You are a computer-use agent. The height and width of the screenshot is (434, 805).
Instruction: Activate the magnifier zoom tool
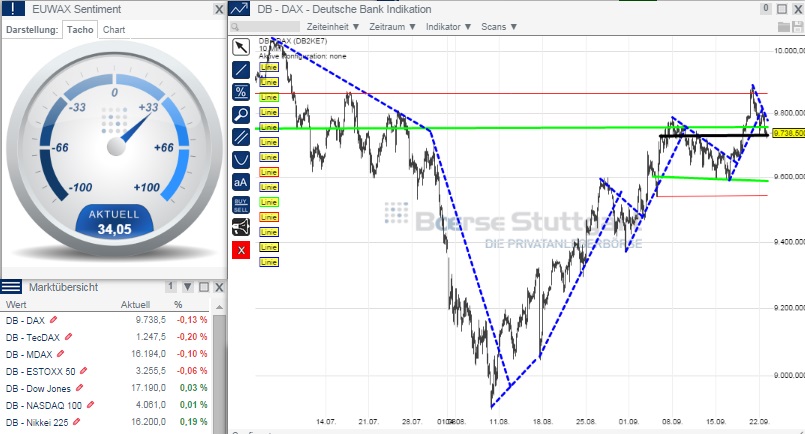[x=241, y=115]
